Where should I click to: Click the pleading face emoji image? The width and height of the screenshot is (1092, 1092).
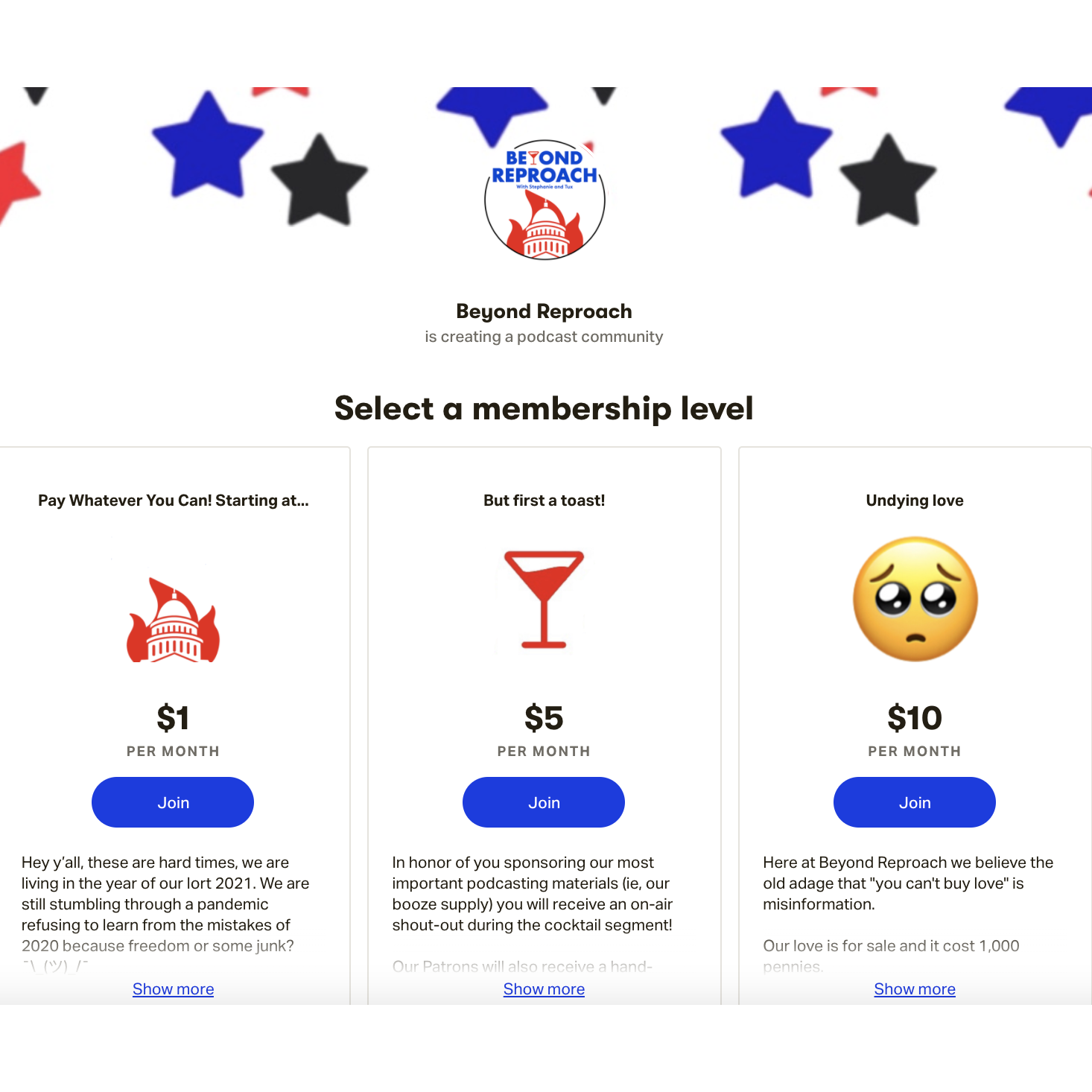coord(915,599)
